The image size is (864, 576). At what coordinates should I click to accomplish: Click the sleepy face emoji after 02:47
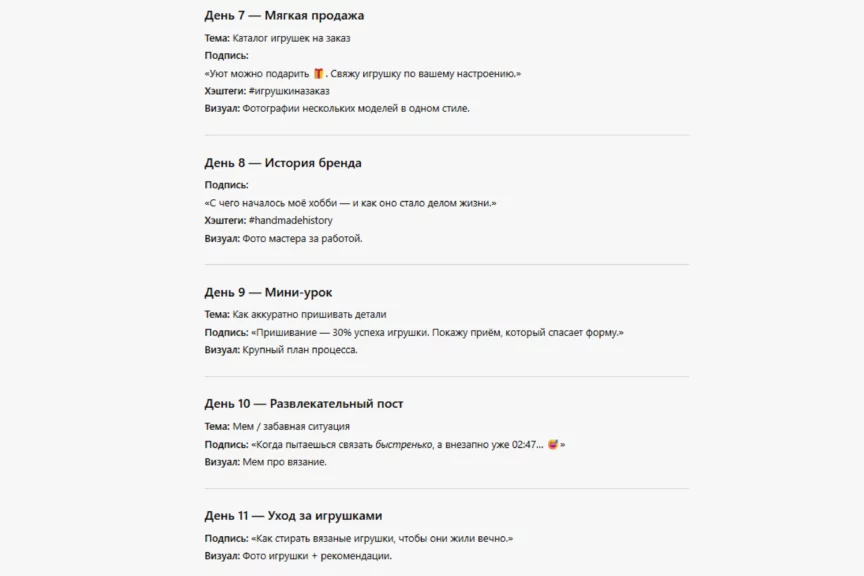point(553,444)
